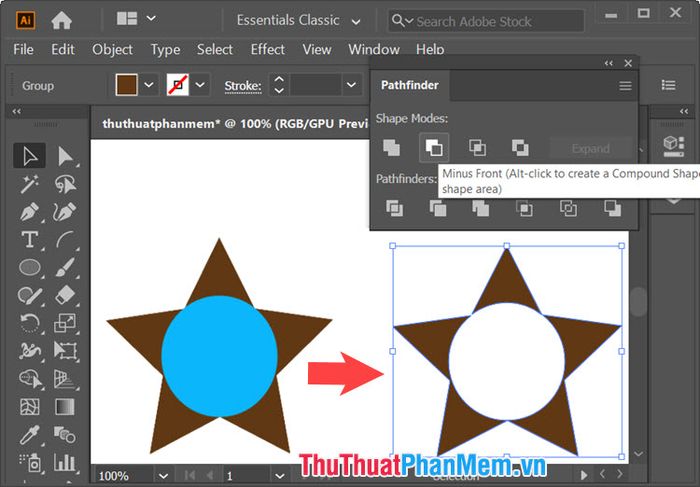This screenshot has width=700, height=487.
Task: Select the Direct Selection tool
Action: point(65,156)
